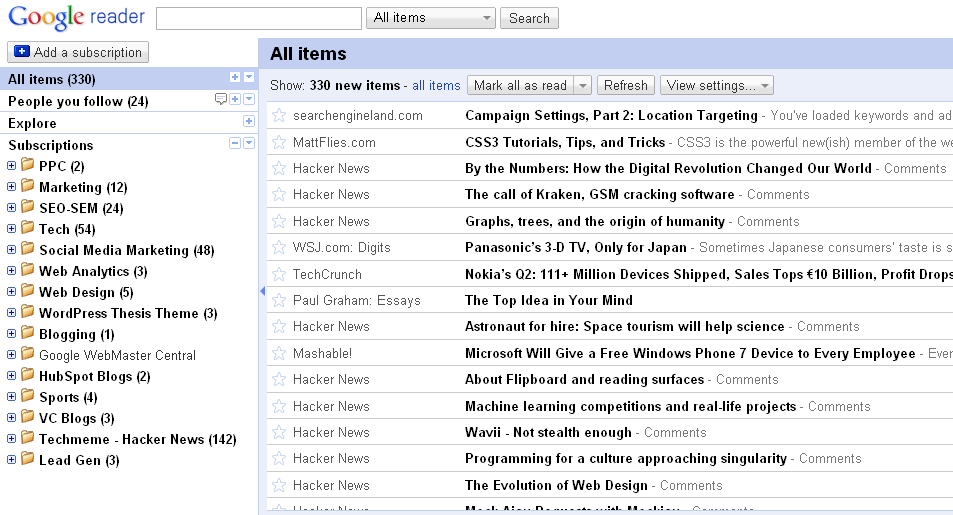Select People you follow (24)
The height and width of the screenshot is (515, 953).
[78, 101]
